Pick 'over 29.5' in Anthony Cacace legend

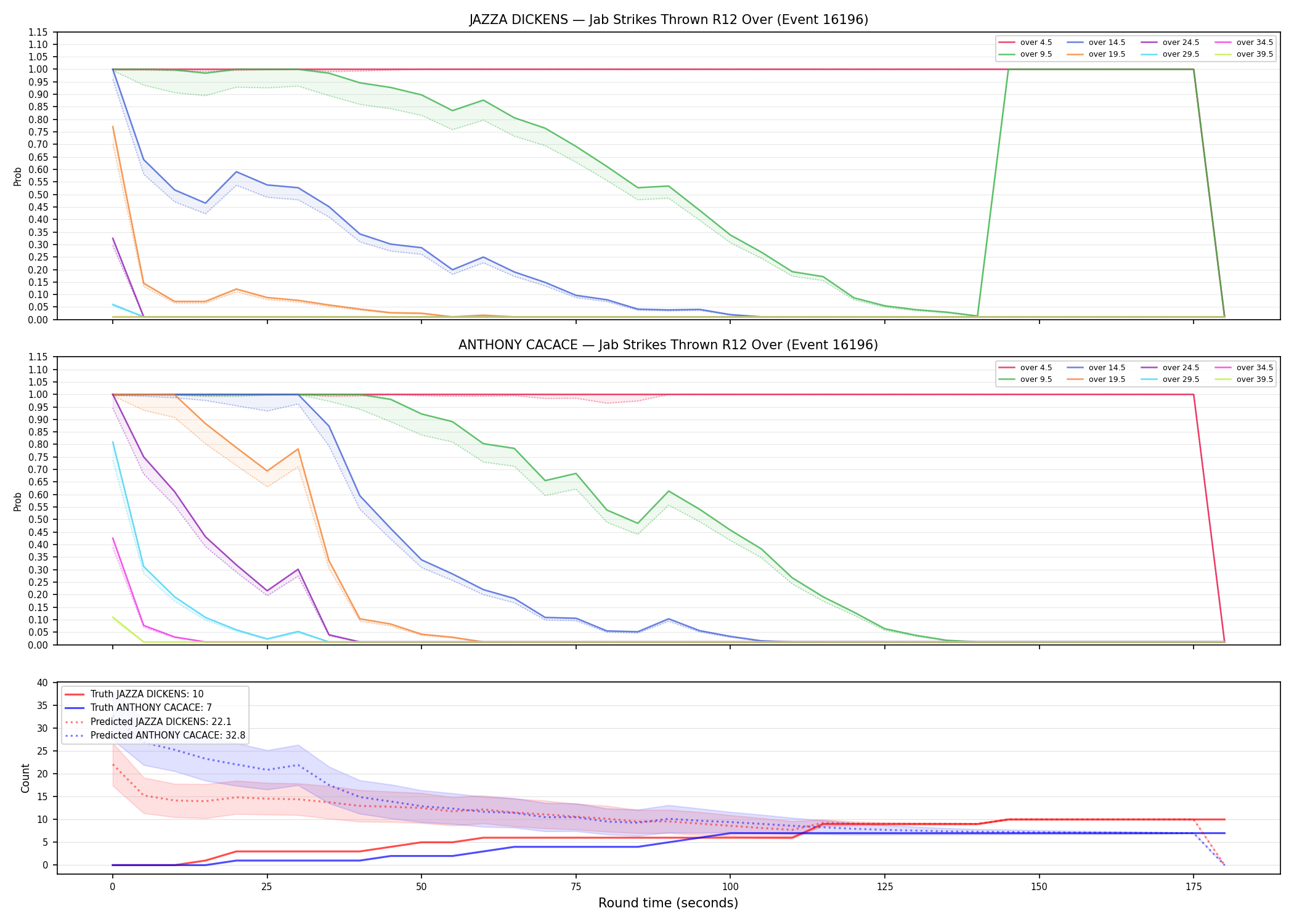1170,379
